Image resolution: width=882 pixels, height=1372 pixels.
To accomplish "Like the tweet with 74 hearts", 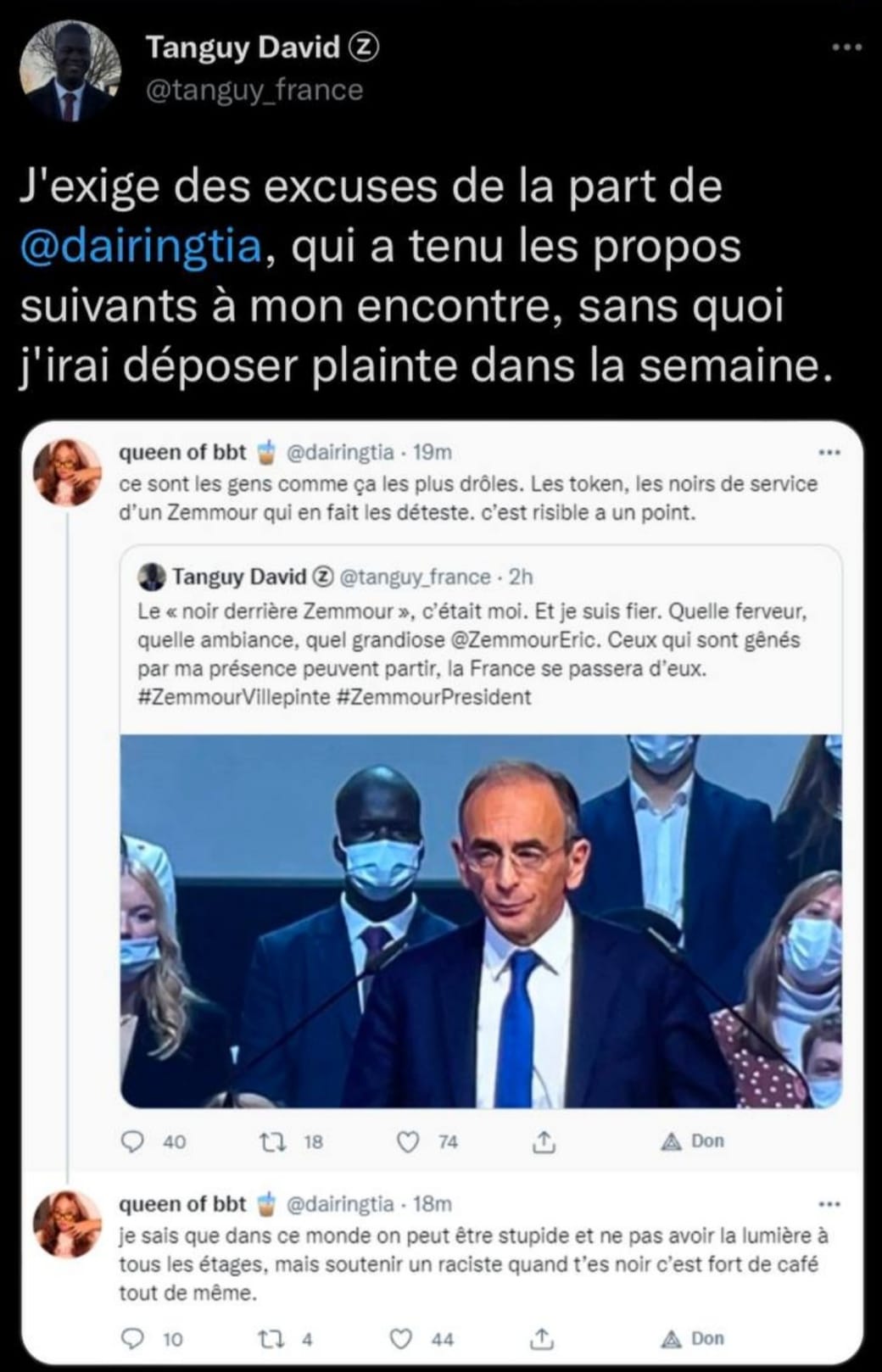I will click(x=409, y=1142).
